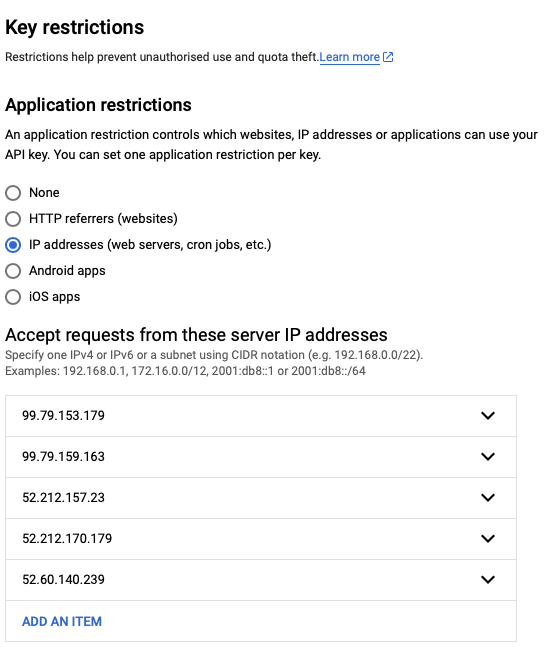Image resolution: width=545 pixels, height=667 pixels.
Task: Expand the 52.212.170.179 entry chevron
Action: tap(488, 539)
